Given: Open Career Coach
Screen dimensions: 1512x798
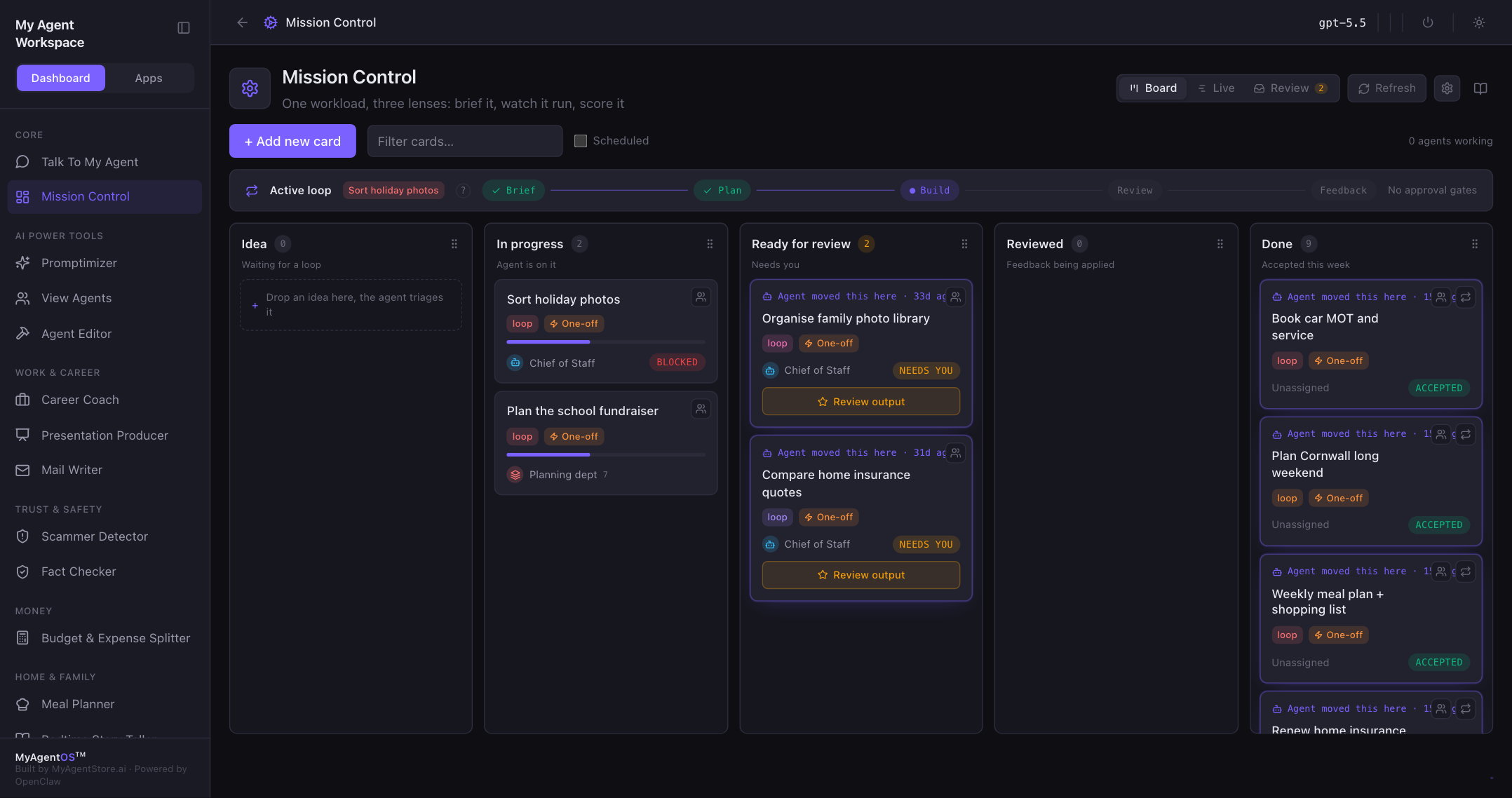Looking at the screenshot, I should tap(104, 400).
